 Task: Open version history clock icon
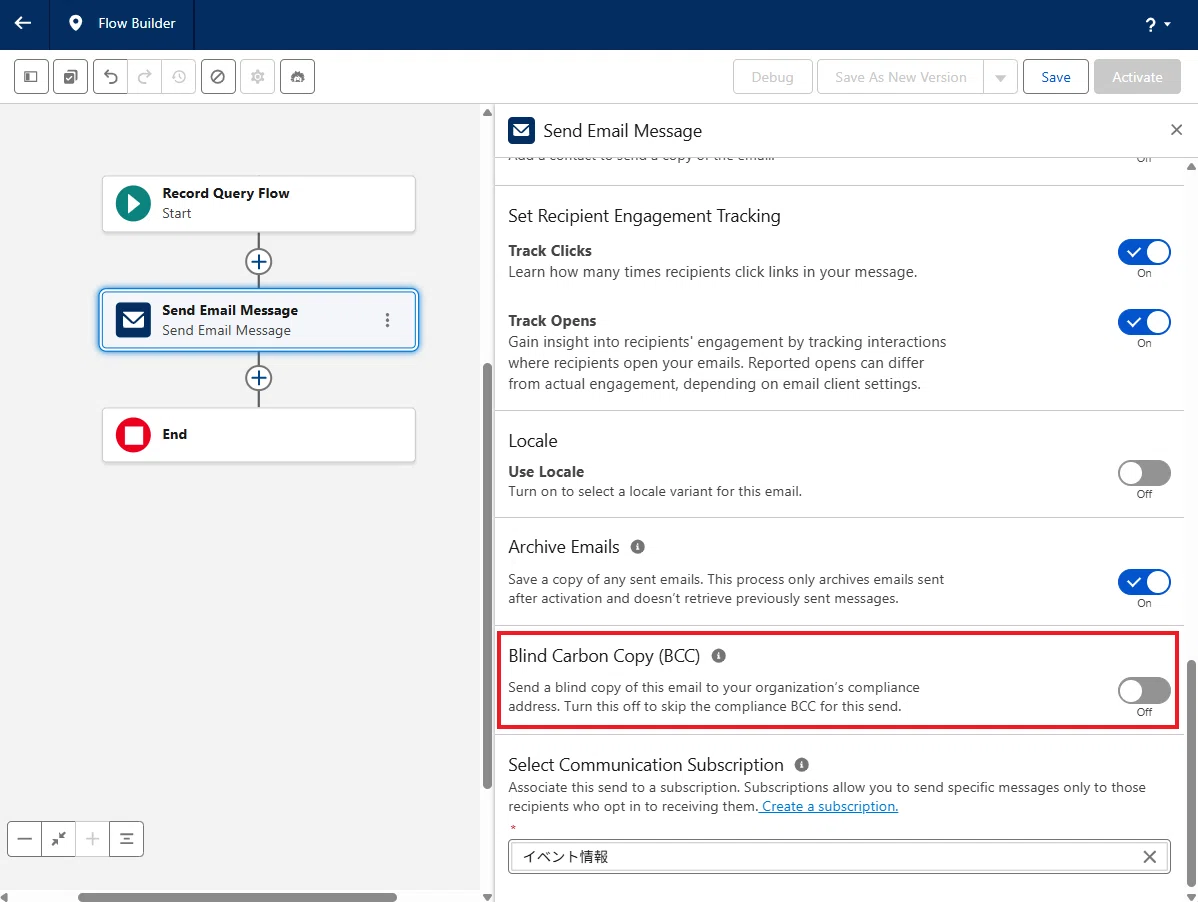(x=179, y=76)
